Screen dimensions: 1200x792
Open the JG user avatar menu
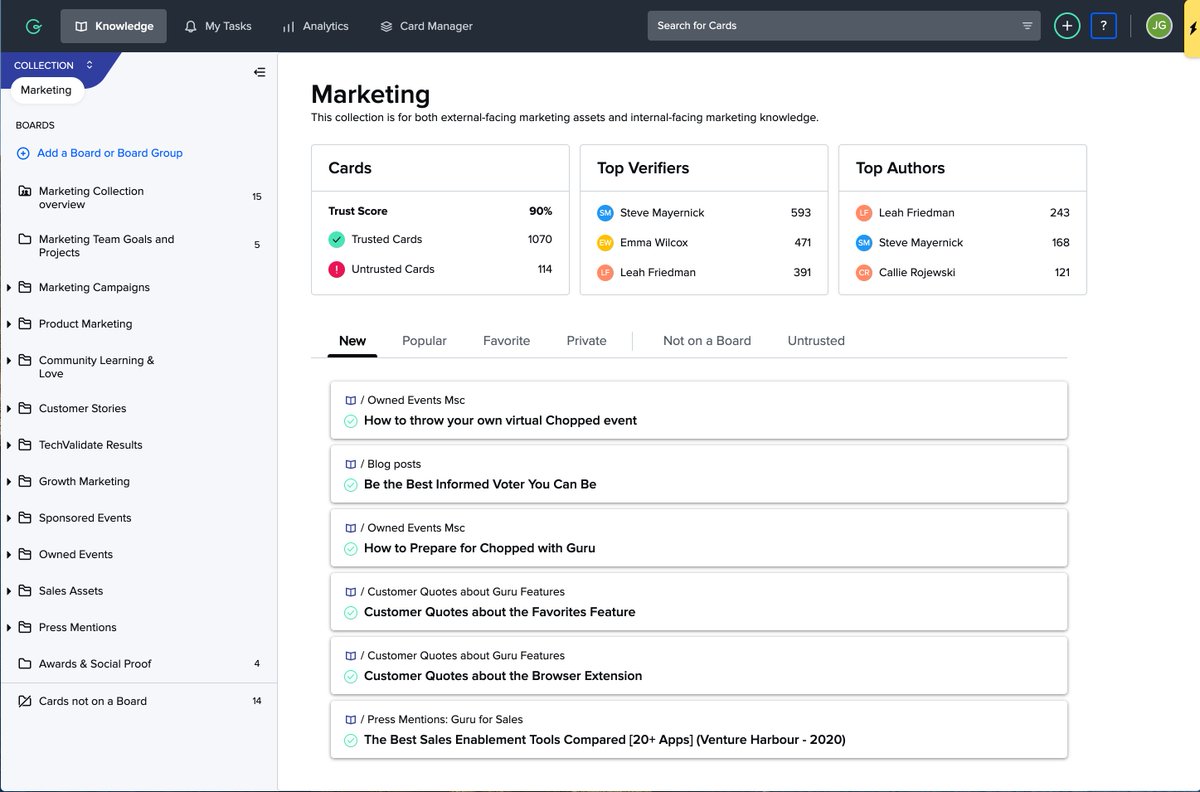pyautogui.click(x=1159, y=26)
